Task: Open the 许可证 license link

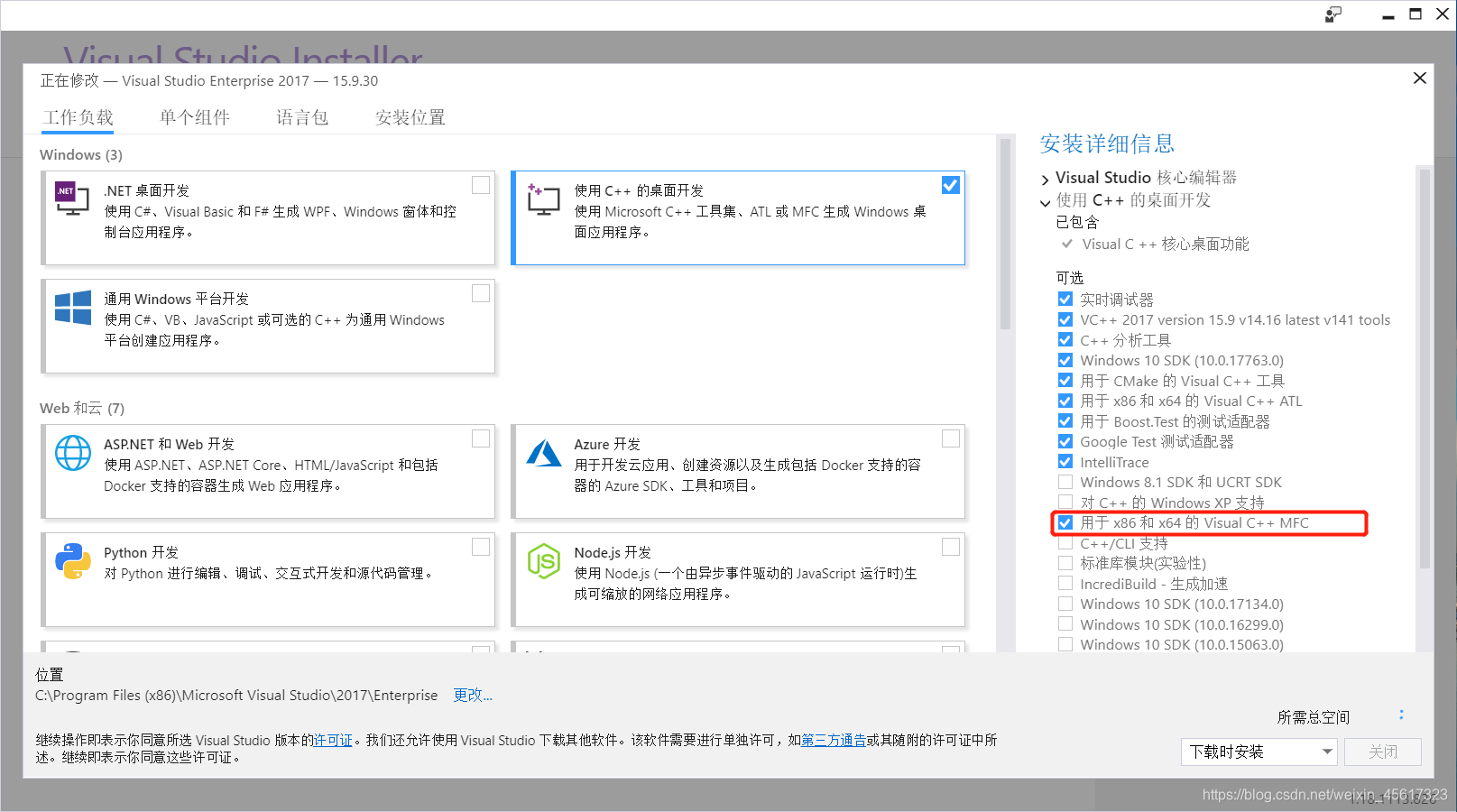Action: pyautogui.click(x=333, y=740)
